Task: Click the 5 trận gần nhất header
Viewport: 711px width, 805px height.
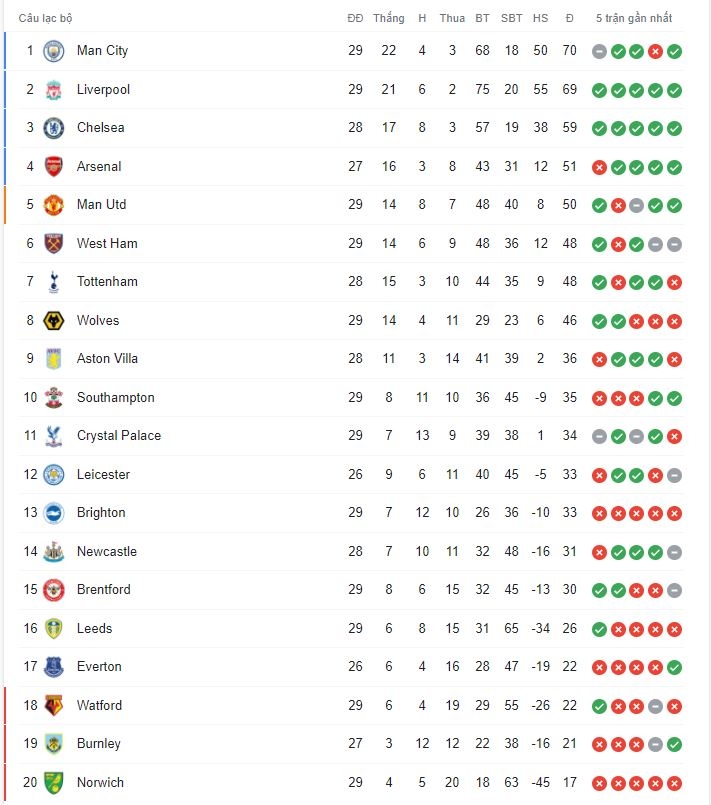Action: click(633, 18)
